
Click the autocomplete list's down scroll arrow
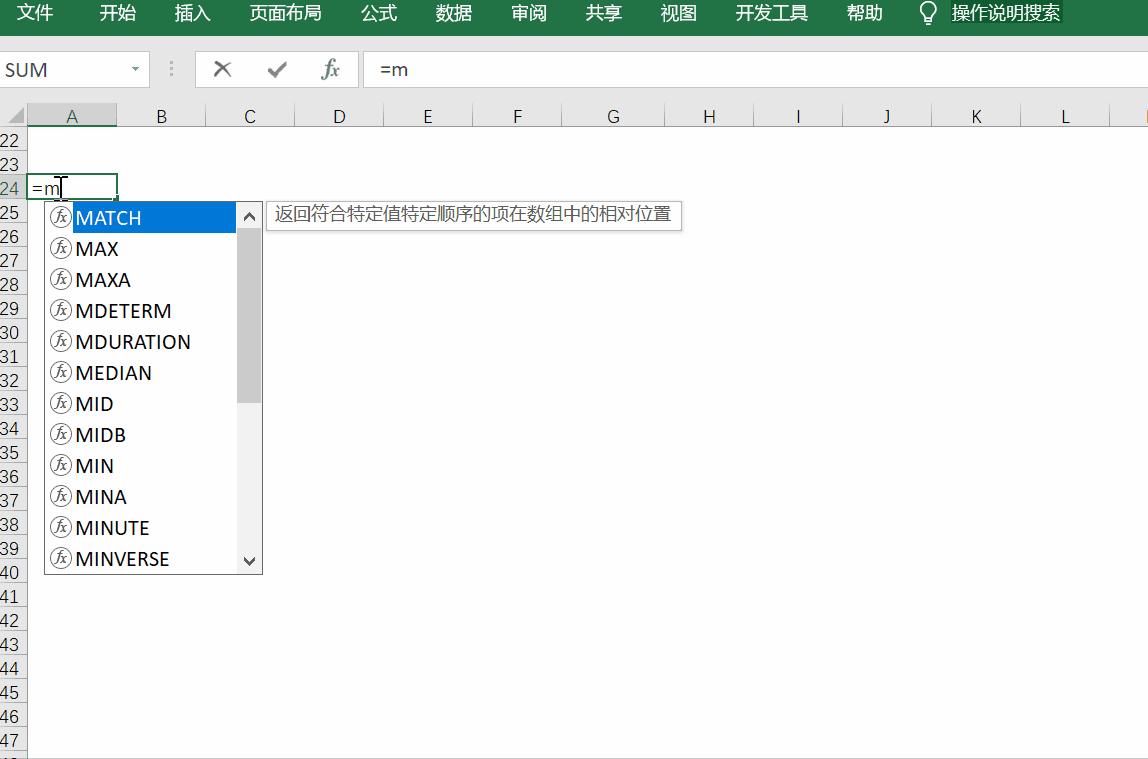pyautogui.click(x=249, y=561)
